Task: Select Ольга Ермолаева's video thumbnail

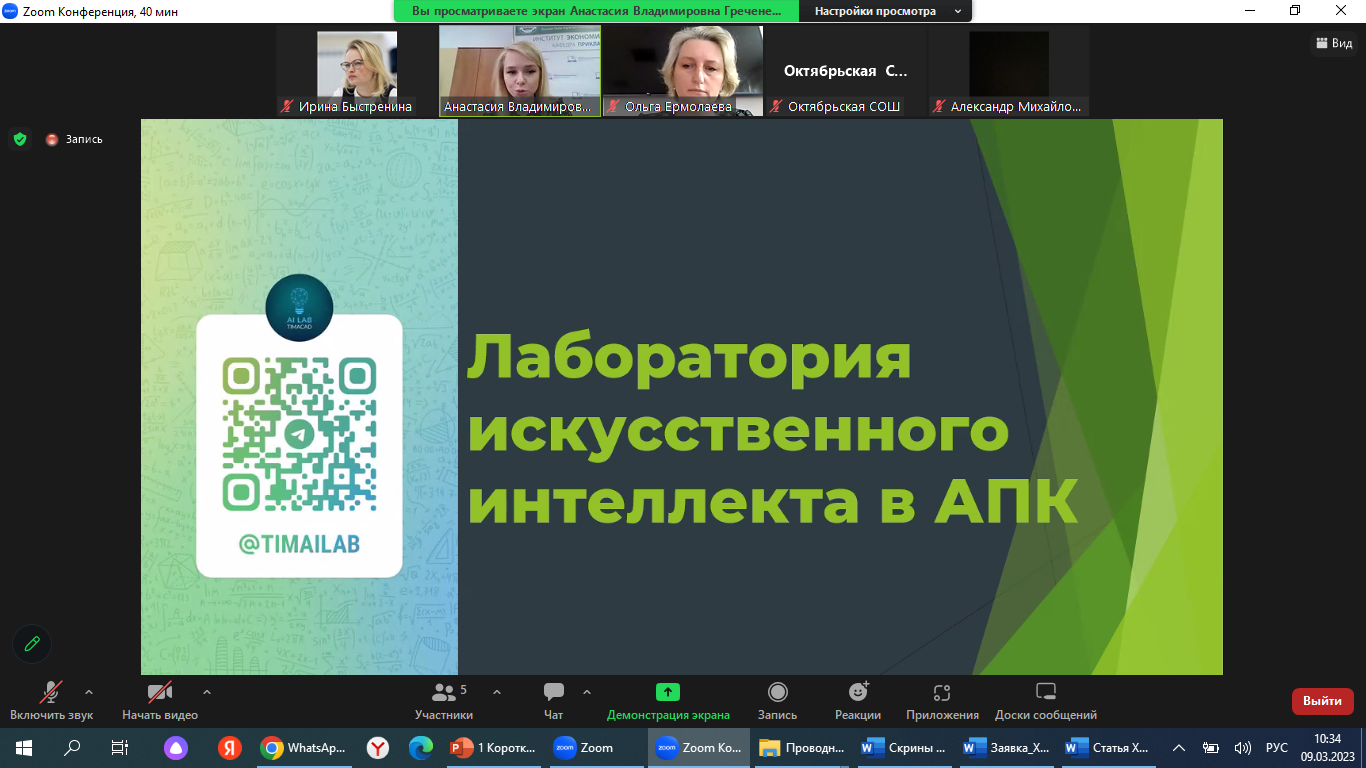Action: tap(682, 71)
